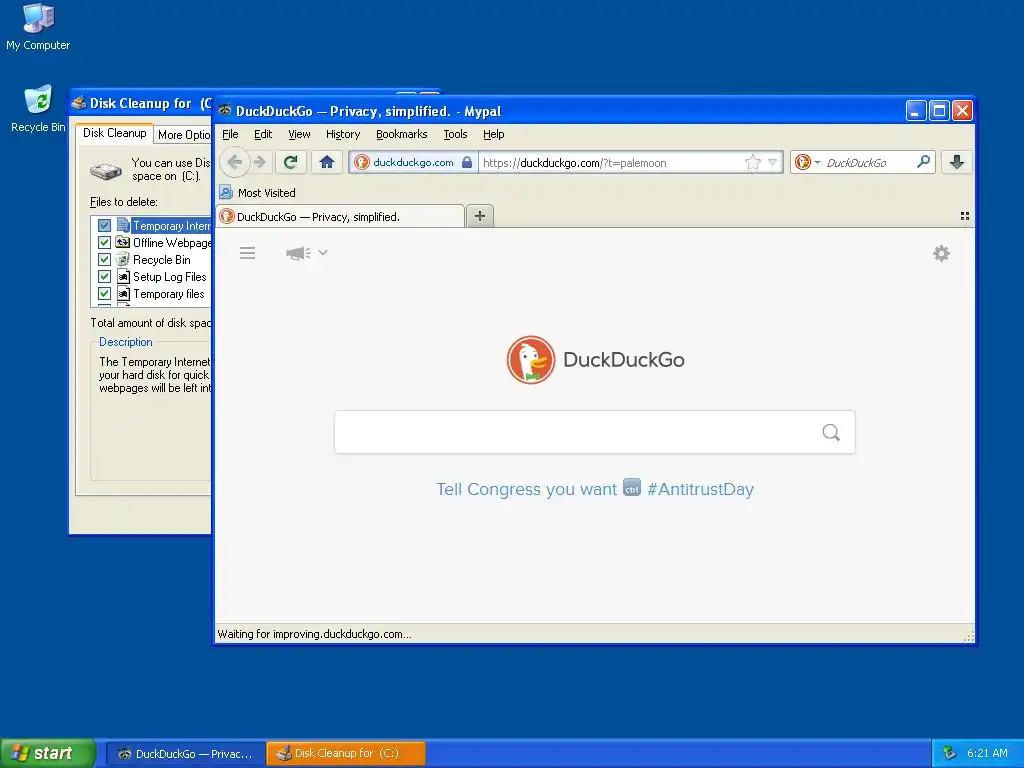This screenshot has width=1024, height=768.
Task: Open My Computer desktop icon
Action: 38,26
